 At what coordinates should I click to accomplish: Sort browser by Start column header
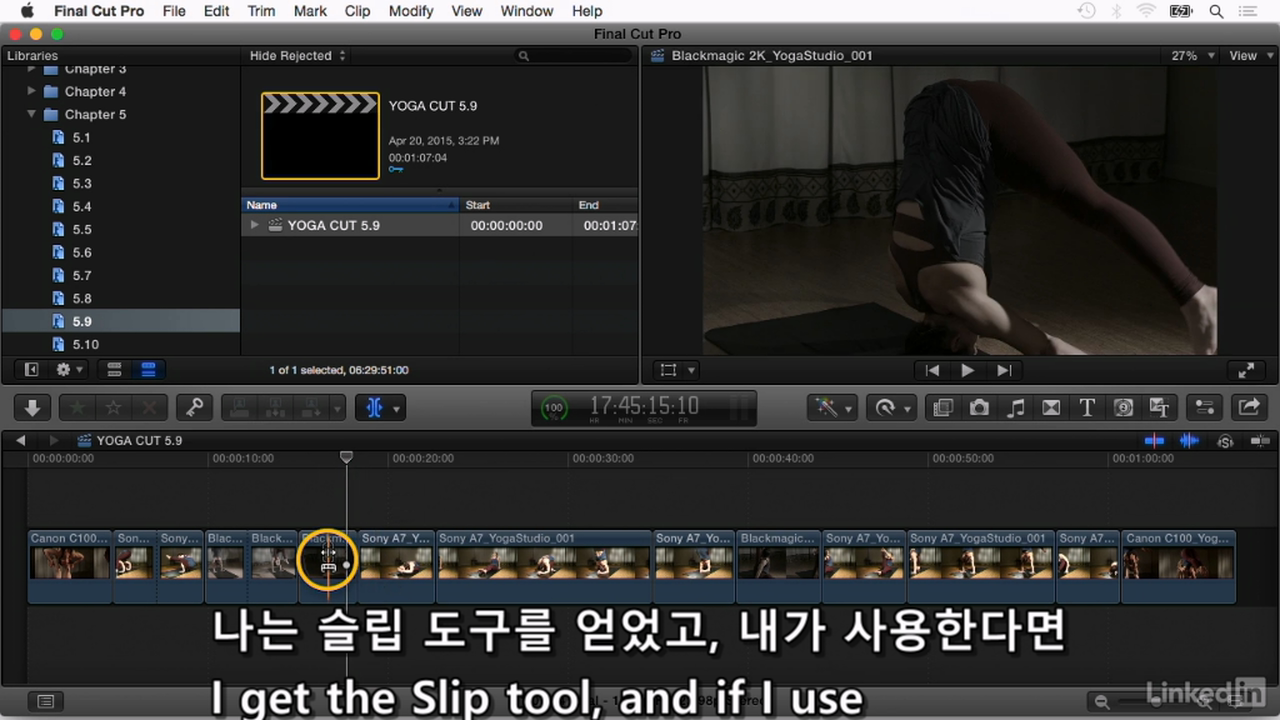coord(517,205)
